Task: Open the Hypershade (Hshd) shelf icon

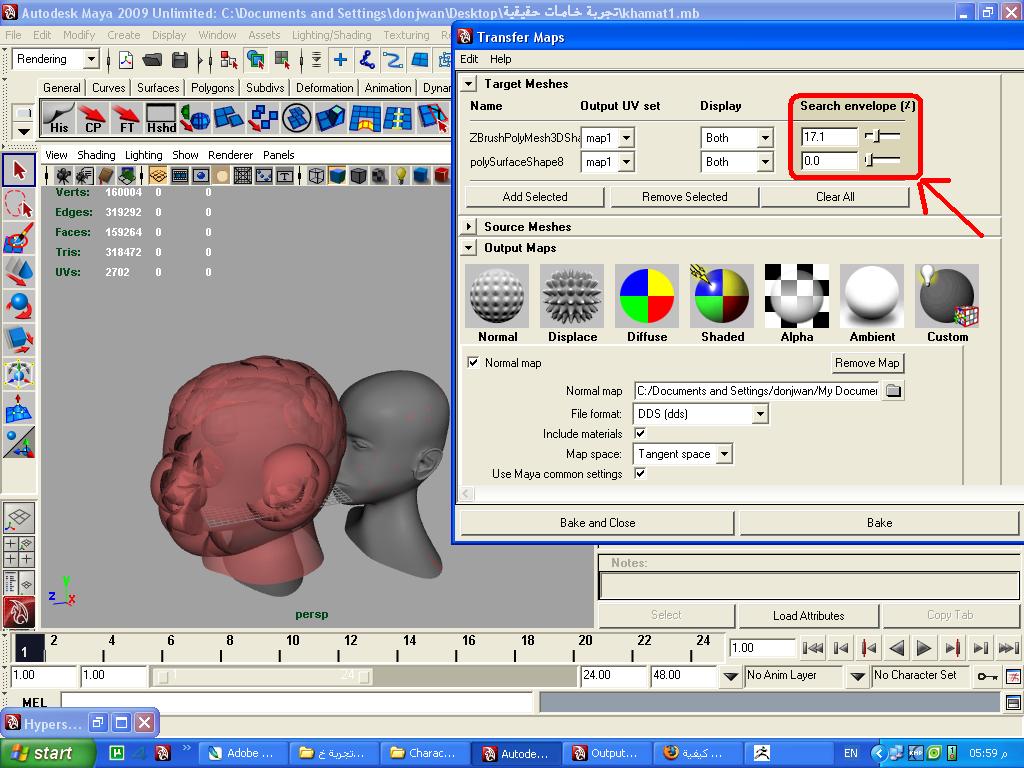Action: click(161, 118)
